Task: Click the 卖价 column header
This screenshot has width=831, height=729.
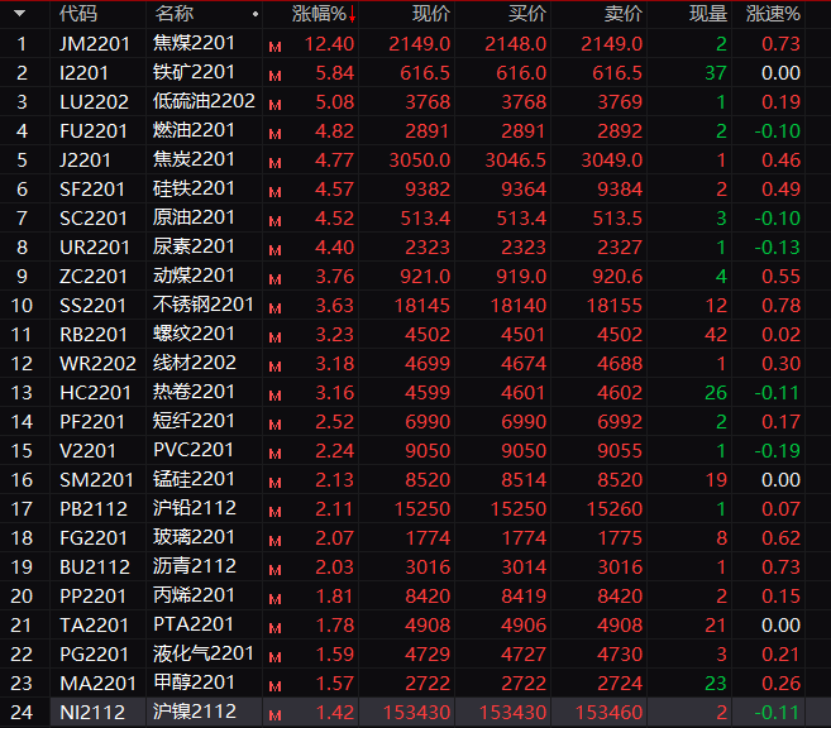Action: (x=623, y=14)
